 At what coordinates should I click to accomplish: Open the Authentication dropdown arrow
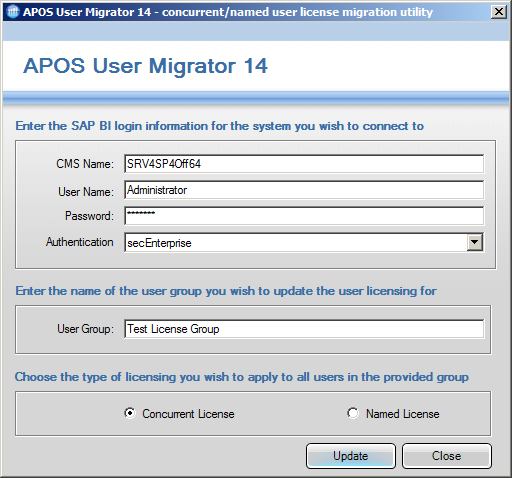pyautogui.click(x=475, y=242)
